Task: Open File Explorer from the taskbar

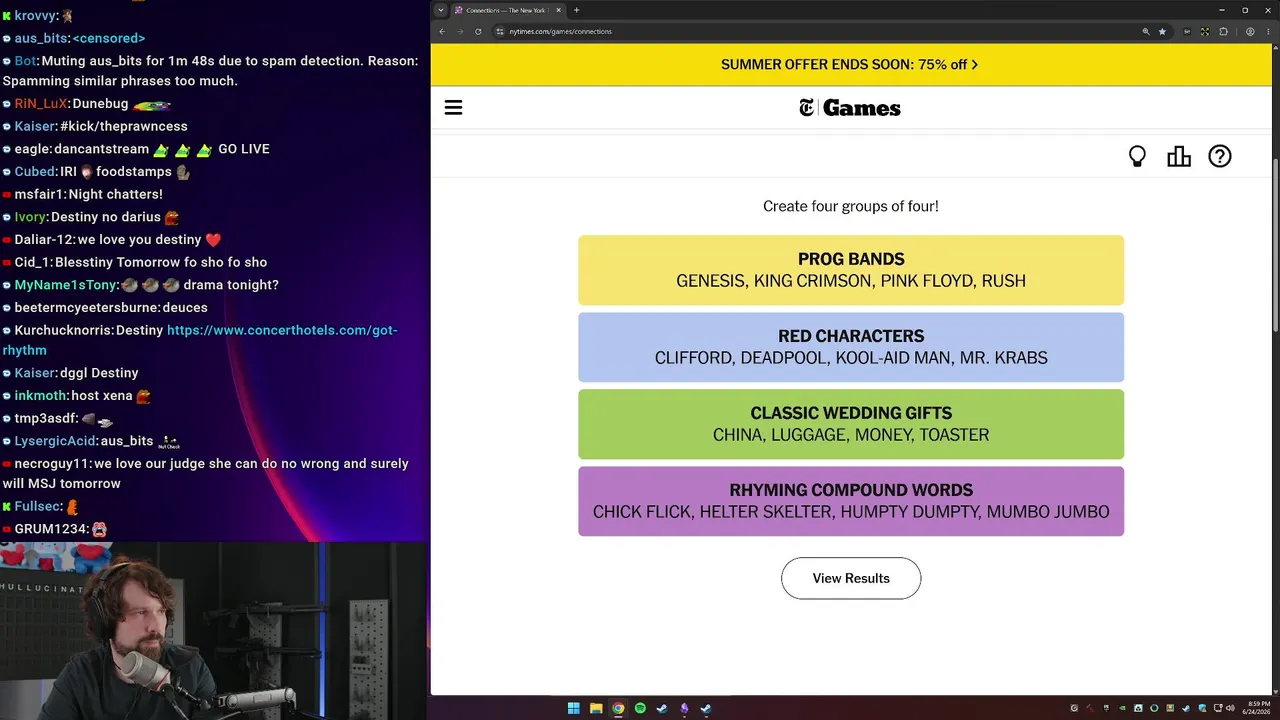Action: click(x=596, y=708)
